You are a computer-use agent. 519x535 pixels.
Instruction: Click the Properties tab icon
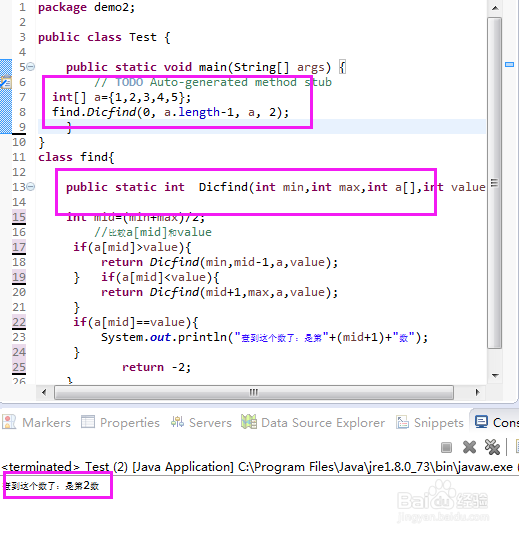pyautogui.click(x=88, y=422)
